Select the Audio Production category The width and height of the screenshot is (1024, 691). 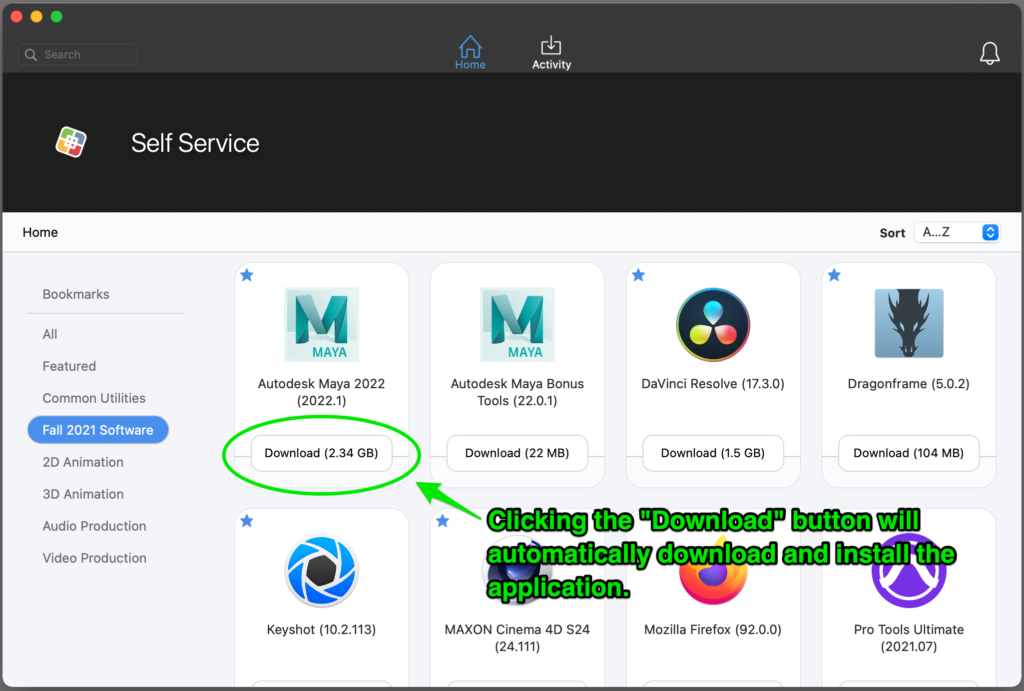pyautogui.click(x=94, y=526)
